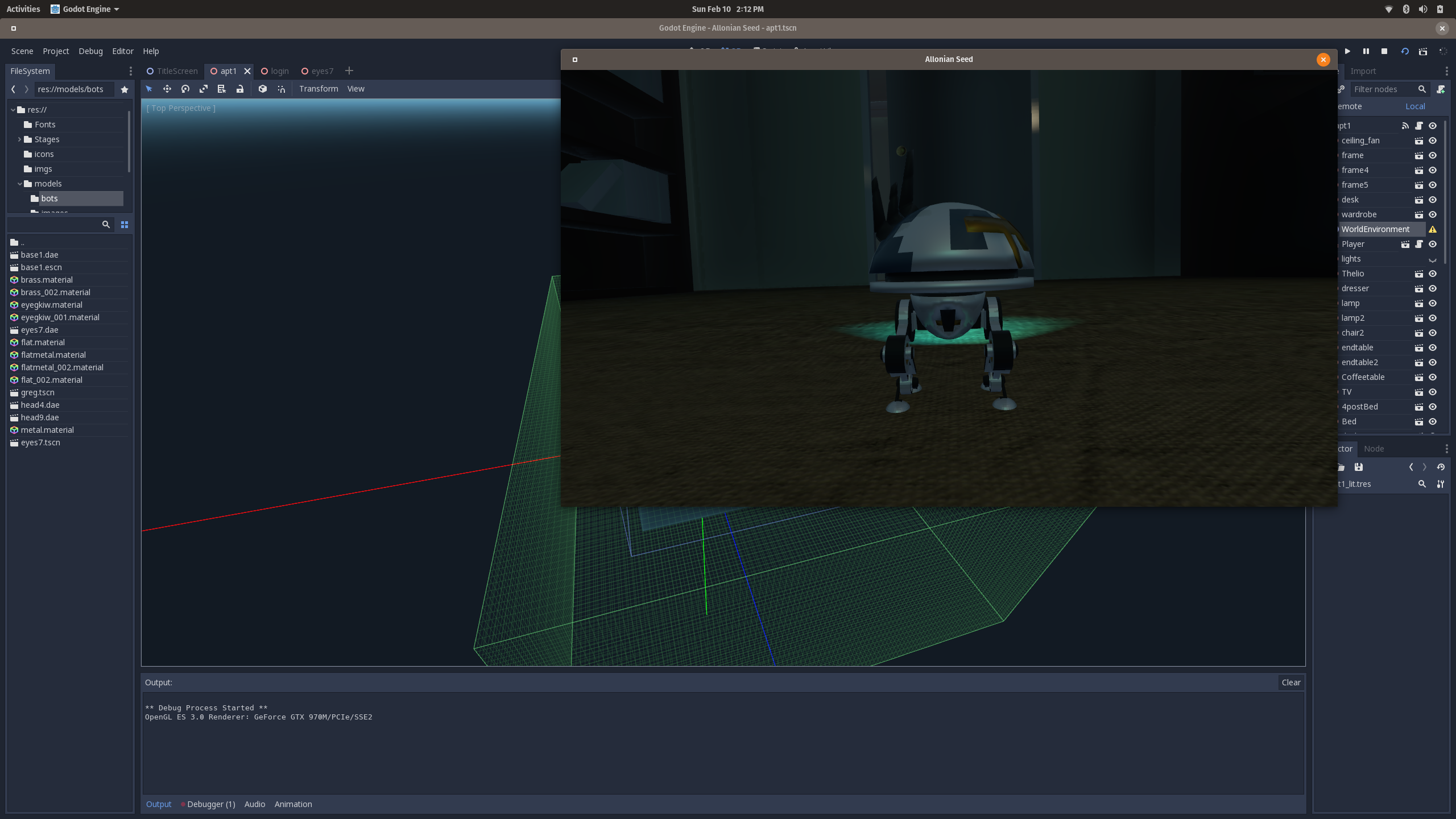Toggle visibility of the TV node
Image resolution: width=1456 pixels, height=819 pixels.
pyautogui.click(x=1433, y=392)
